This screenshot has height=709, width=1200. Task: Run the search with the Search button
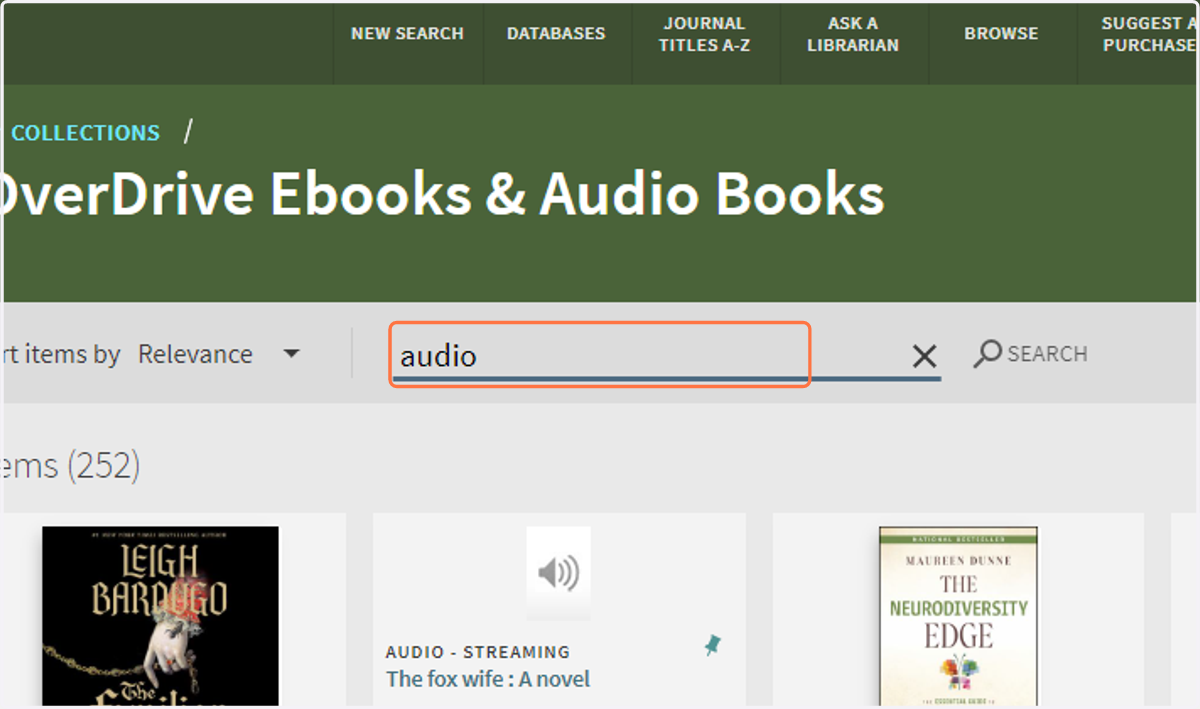[x=1030, y=354]
